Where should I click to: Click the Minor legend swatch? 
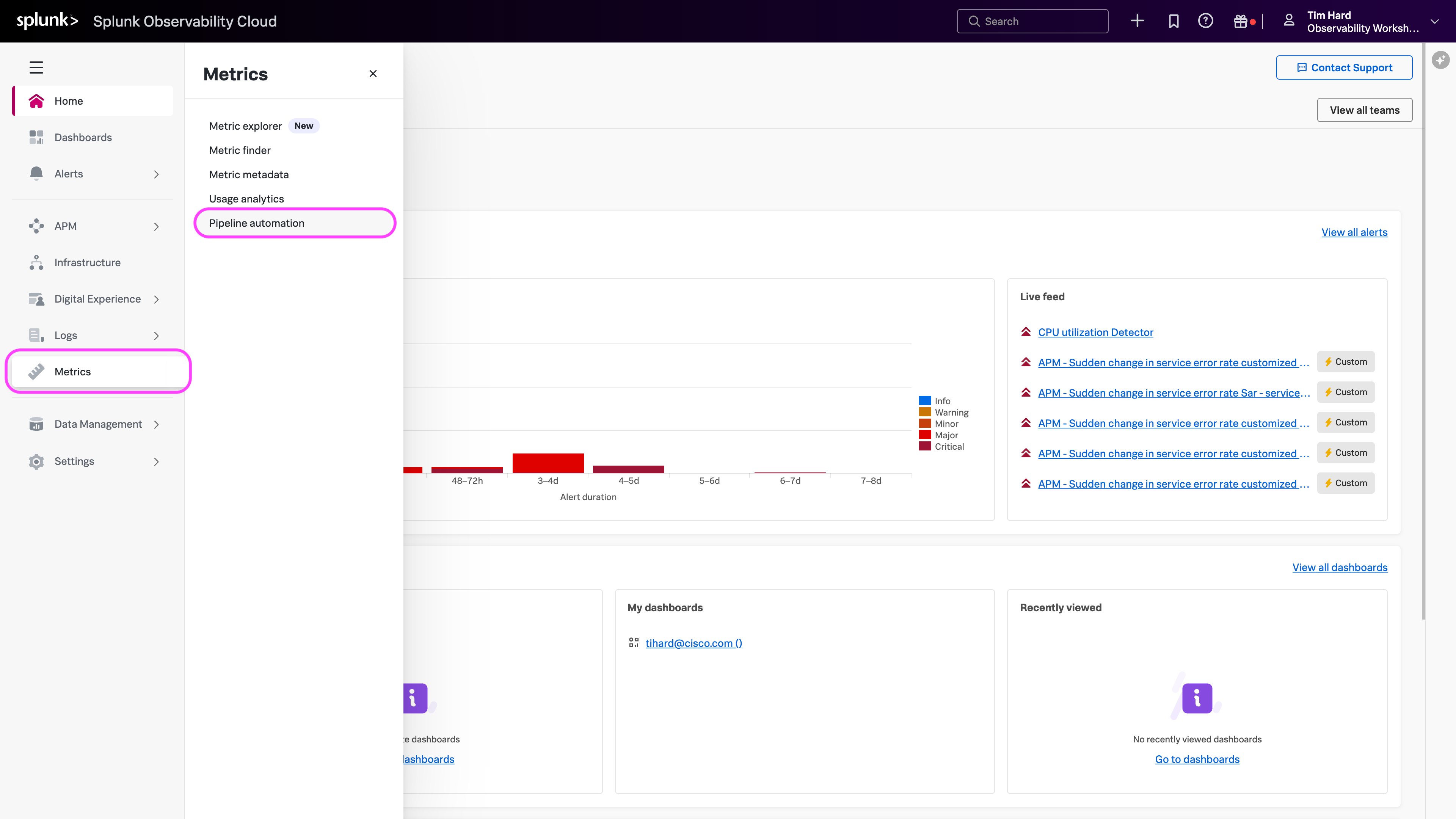pos(925,423)
